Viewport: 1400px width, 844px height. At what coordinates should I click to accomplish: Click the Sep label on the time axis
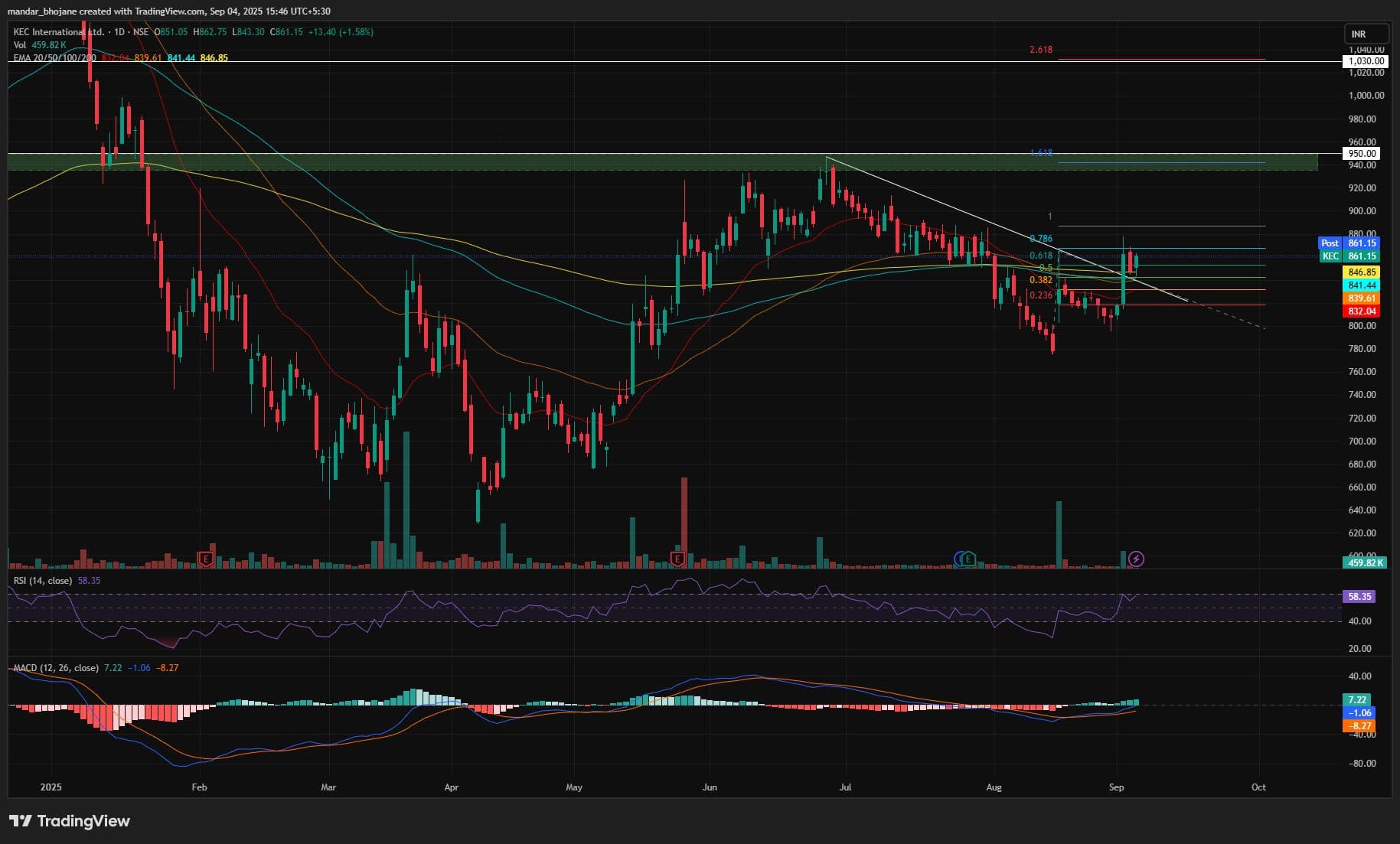click(1116, 787)
